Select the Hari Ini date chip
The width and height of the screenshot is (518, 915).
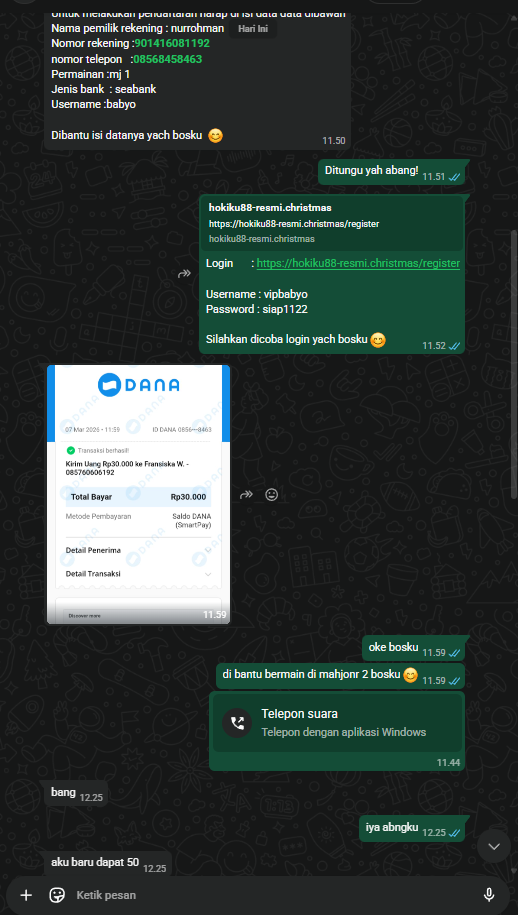253,29
